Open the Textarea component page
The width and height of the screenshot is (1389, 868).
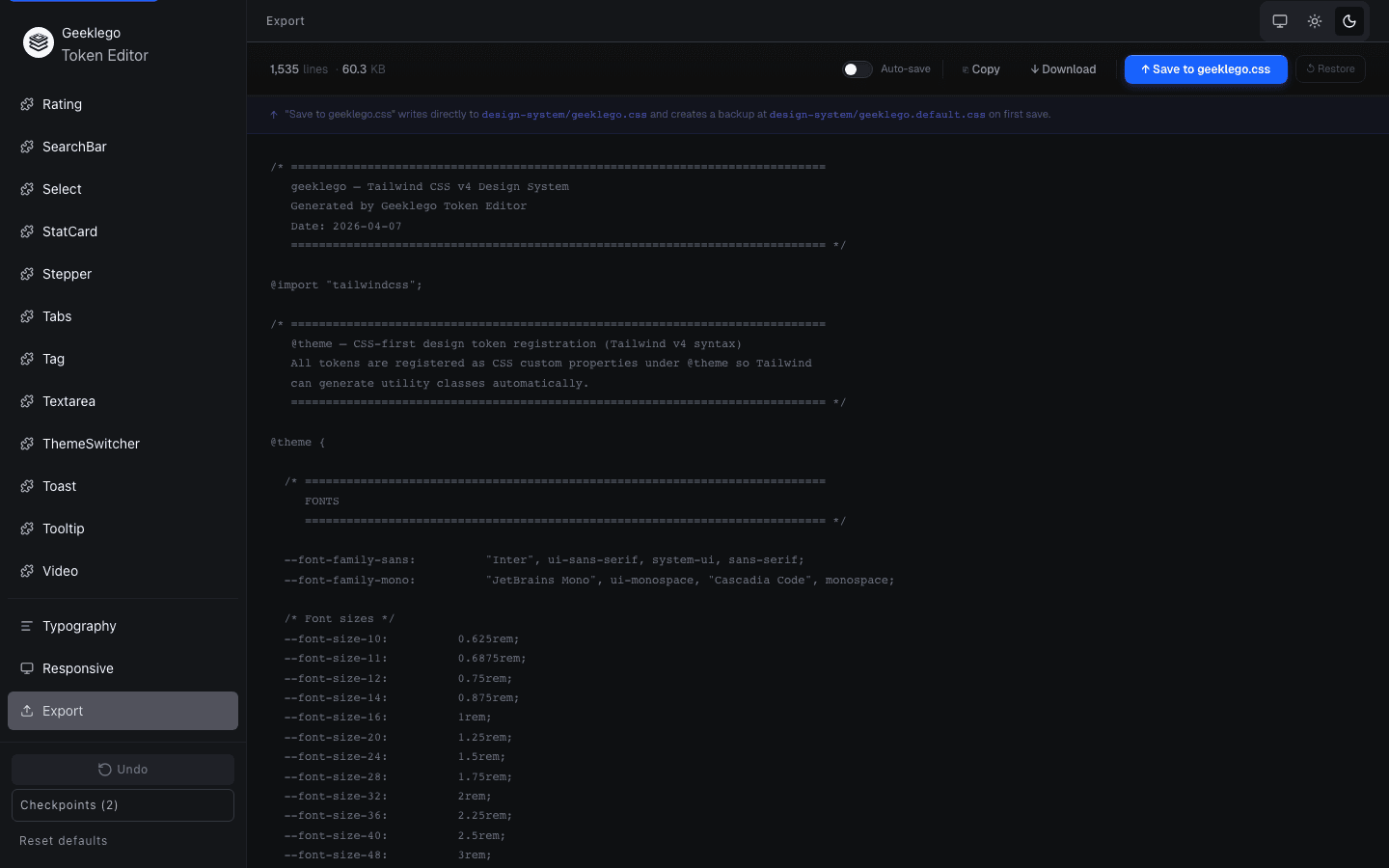coord(123,401)
